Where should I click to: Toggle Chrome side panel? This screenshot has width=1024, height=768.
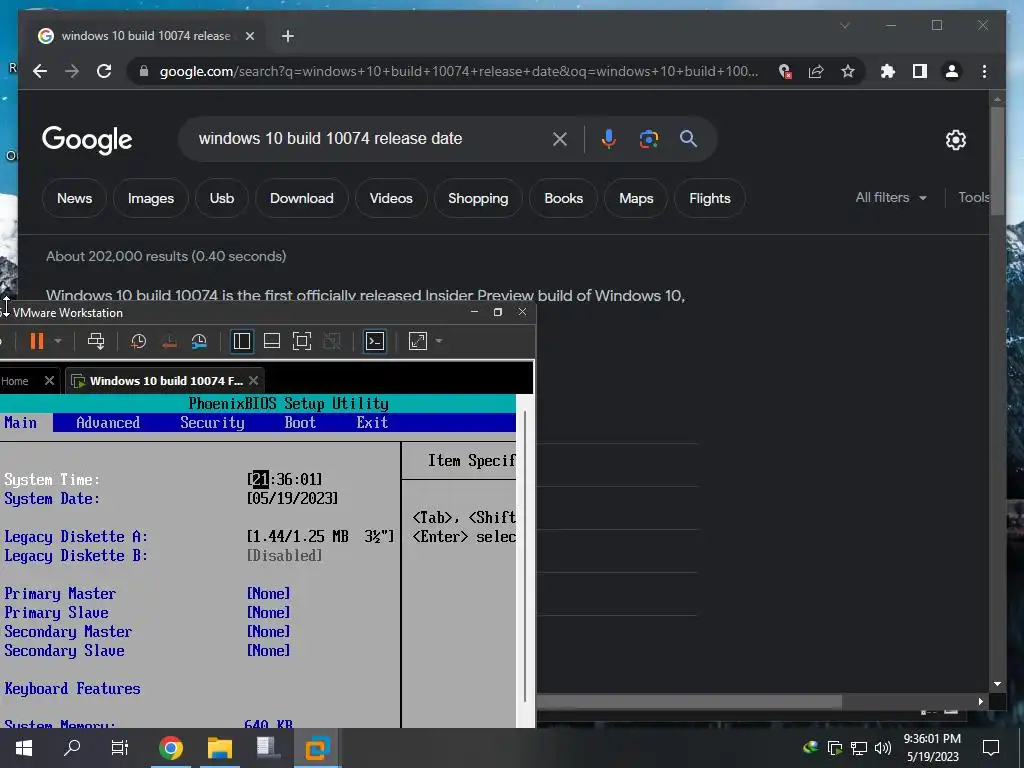point(920,71)
